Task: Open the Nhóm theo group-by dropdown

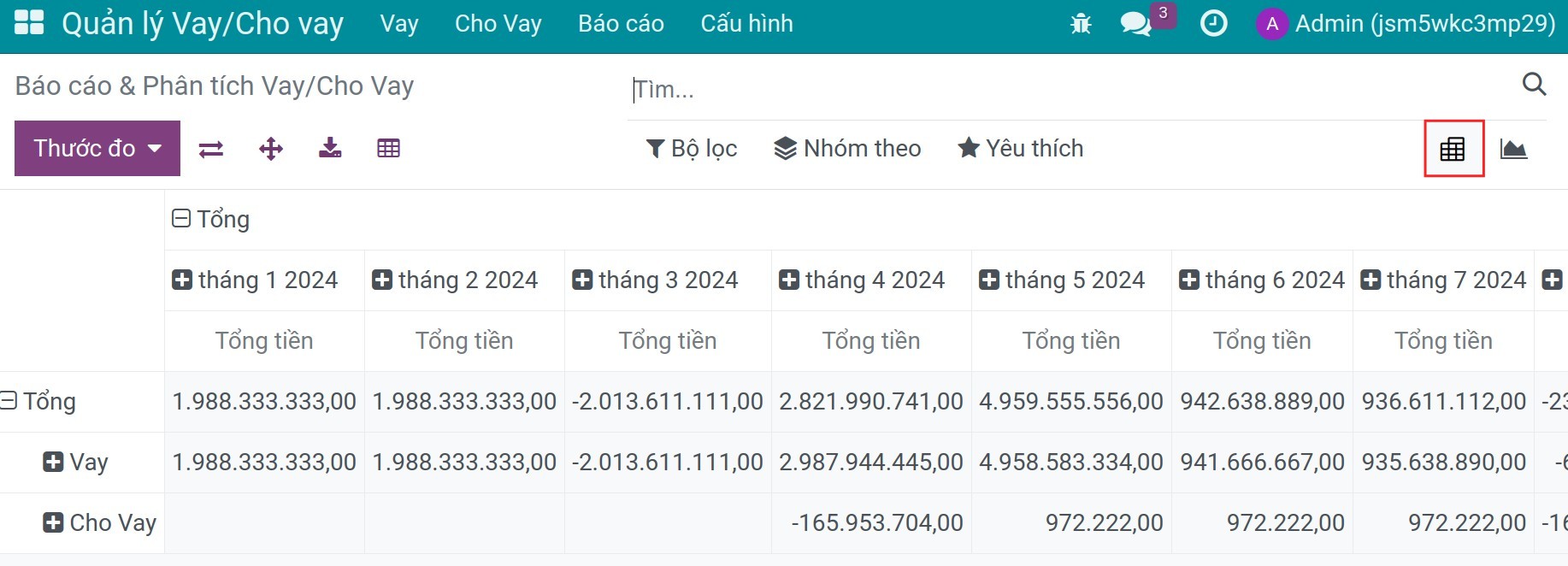Action: 847,149
